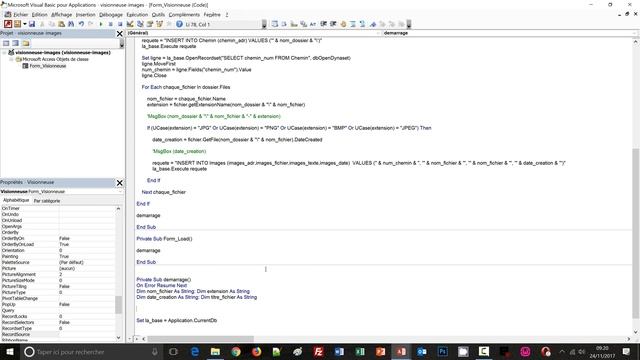Screen dimensions: 640x360
Task: Undo the last edit using toolbar arrow
Action: pyautogui.click(x=81, y=24)
